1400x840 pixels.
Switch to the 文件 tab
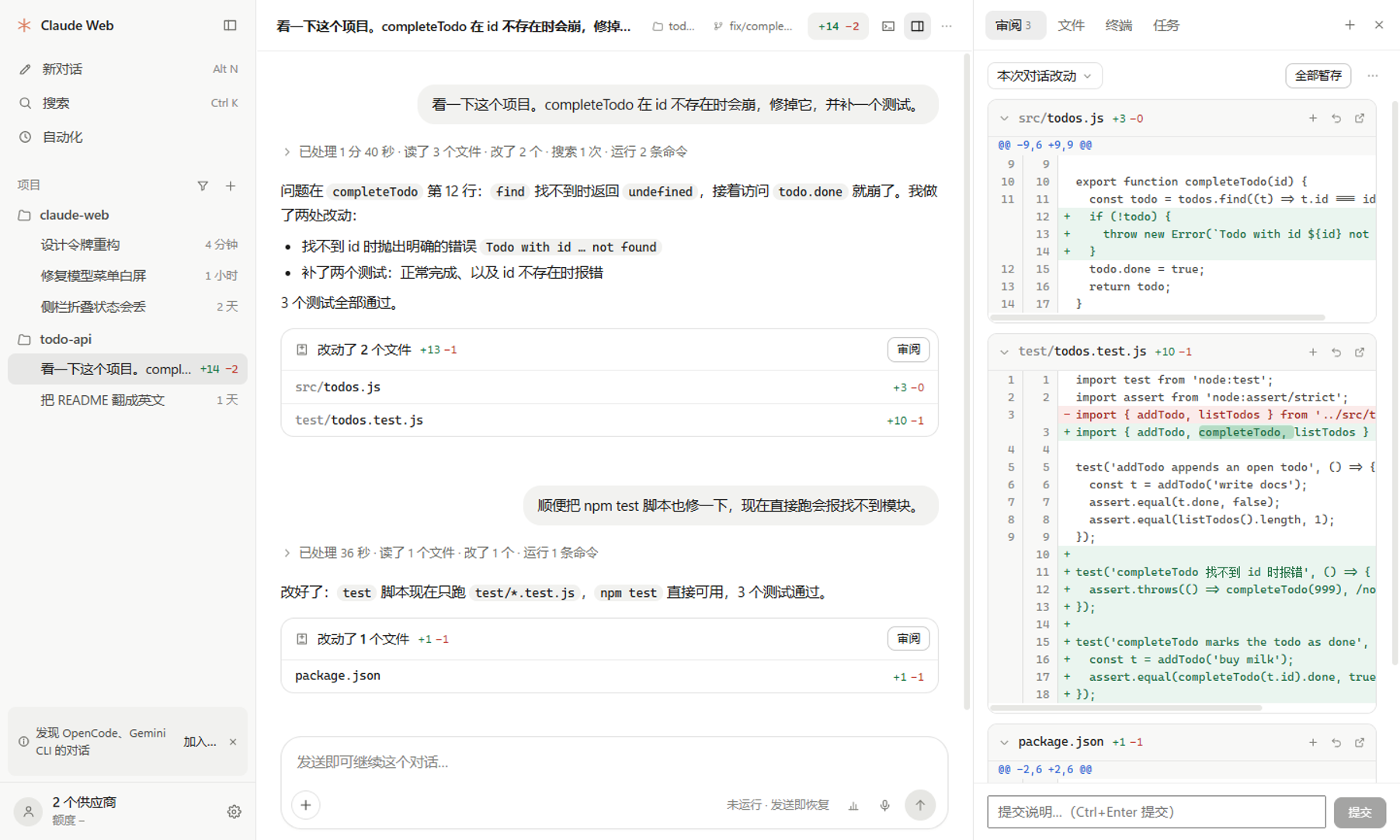click(1071, 26)
